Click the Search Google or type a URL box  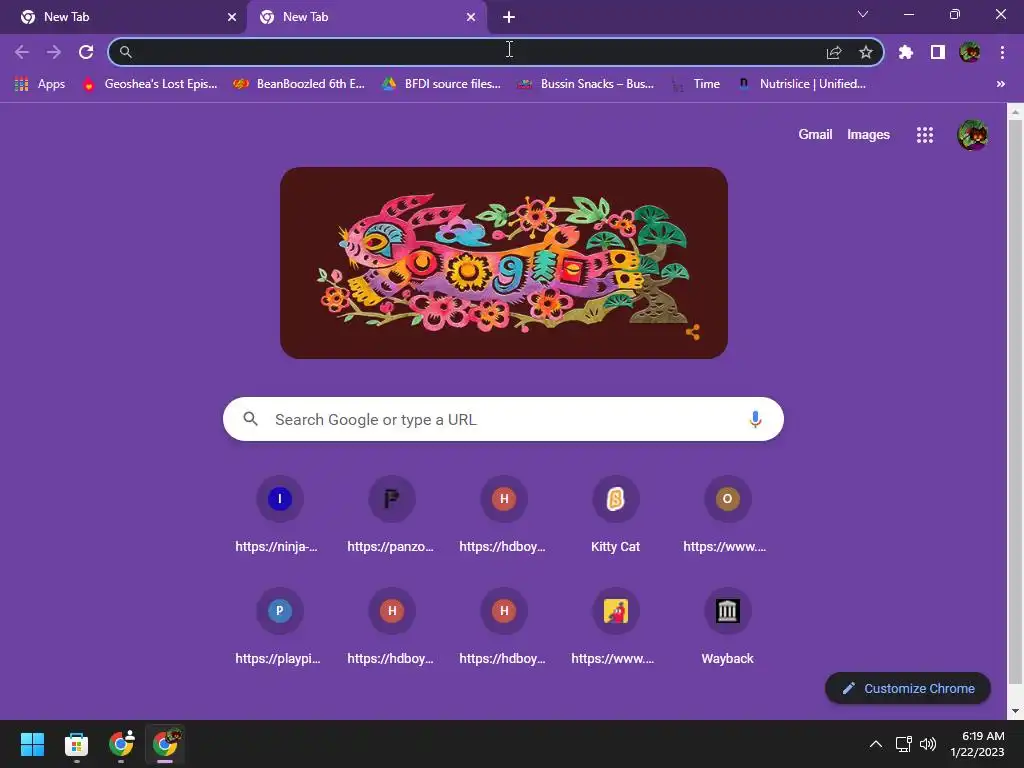point(503,419)
